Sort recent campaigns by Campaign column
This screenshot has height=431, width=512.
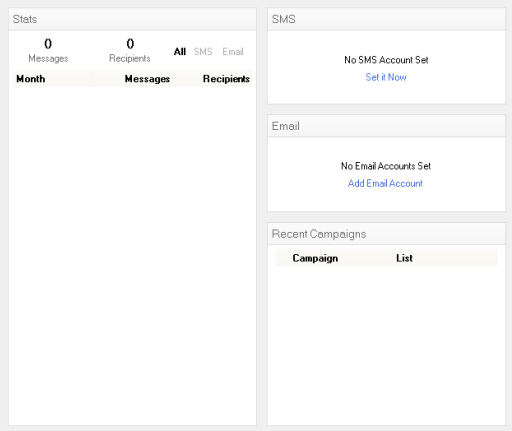(315, 258)
